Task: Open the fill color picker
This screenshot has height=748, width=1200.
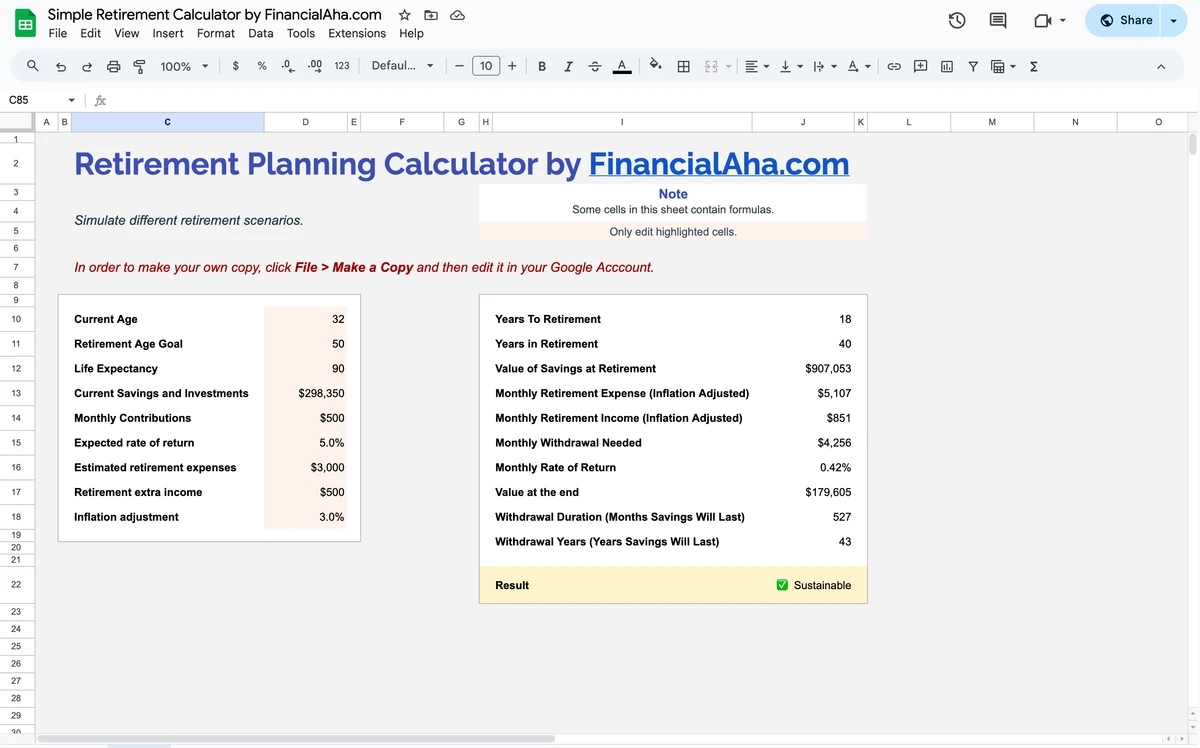Action: point(656,66)
